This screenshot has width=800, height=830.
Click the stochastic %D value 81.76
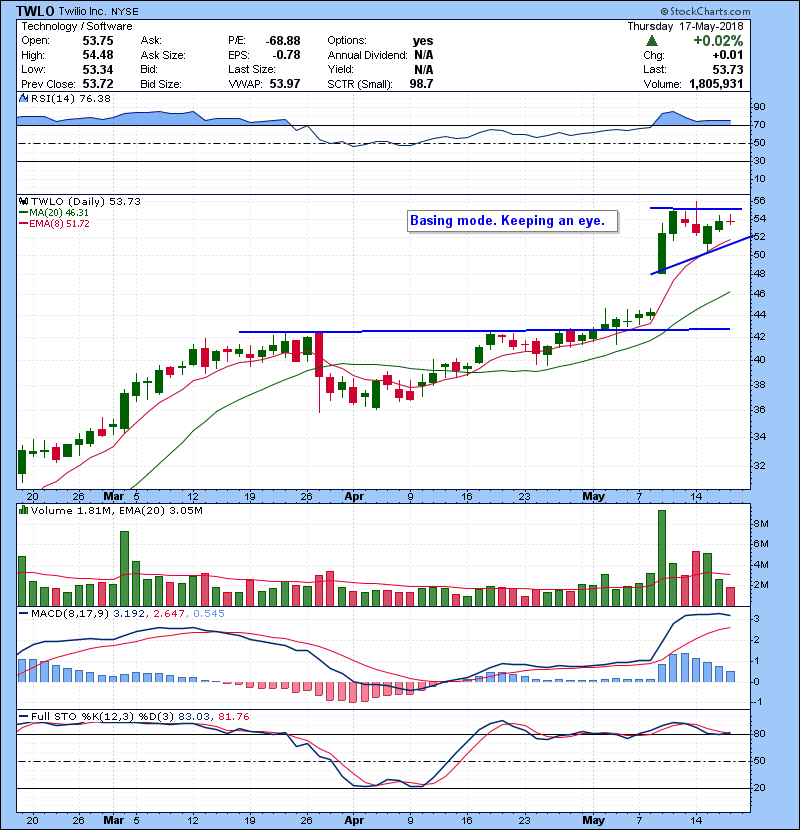pyautogui.click(x=233, y=716)
